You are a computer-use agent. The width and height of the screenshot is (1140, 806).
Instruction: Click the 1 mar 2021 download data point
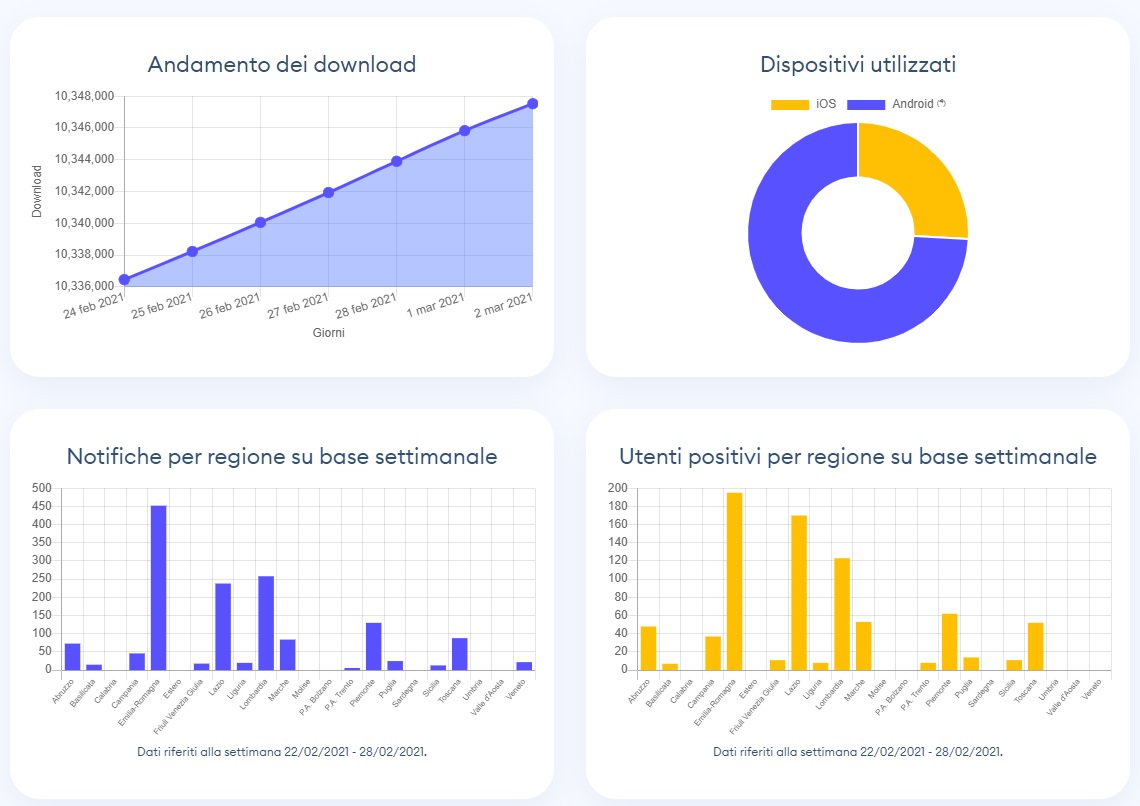tap(465, 130)
